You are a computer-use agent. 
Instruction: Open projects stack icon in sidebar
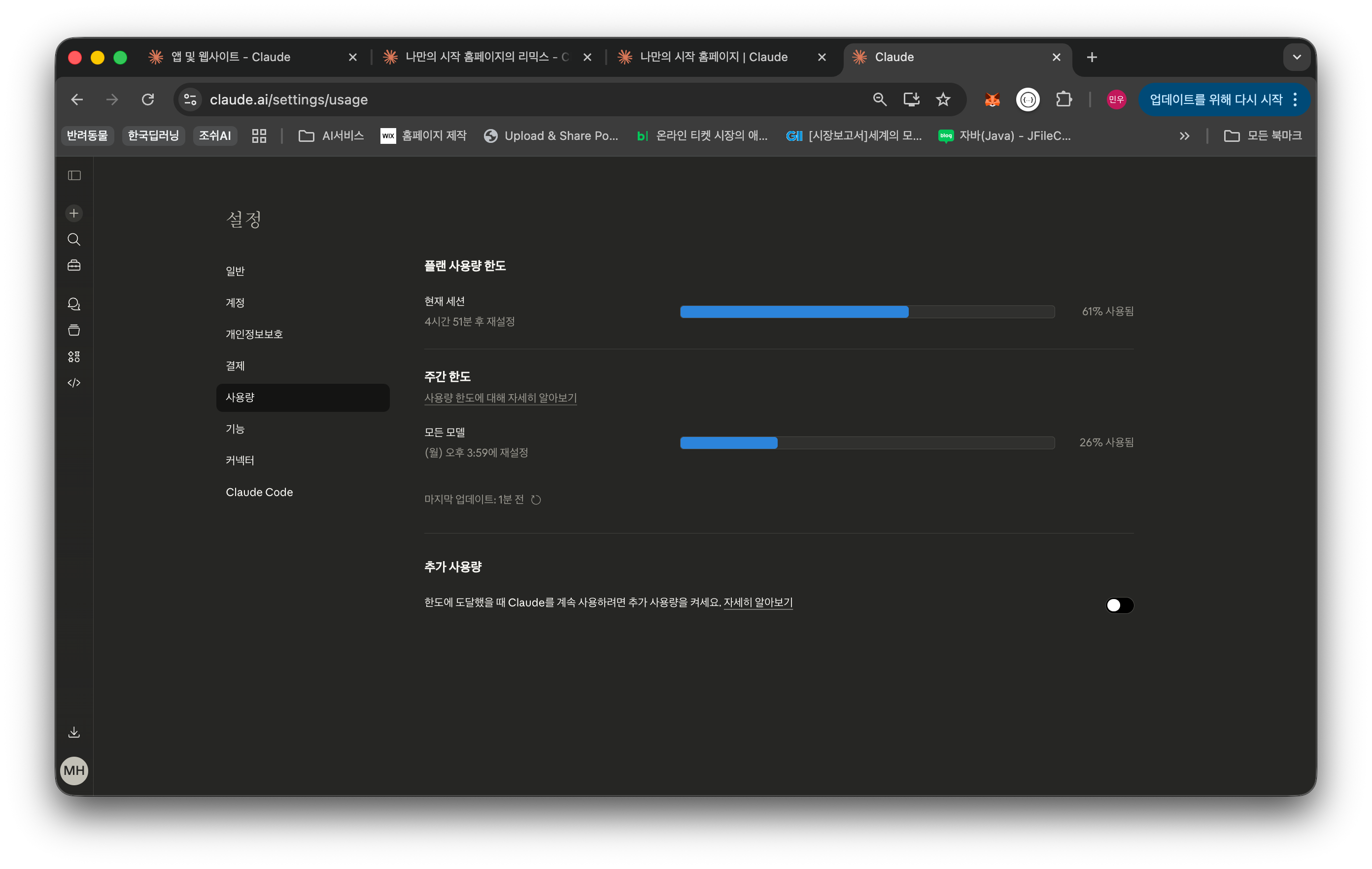click(x=74, y=330)
